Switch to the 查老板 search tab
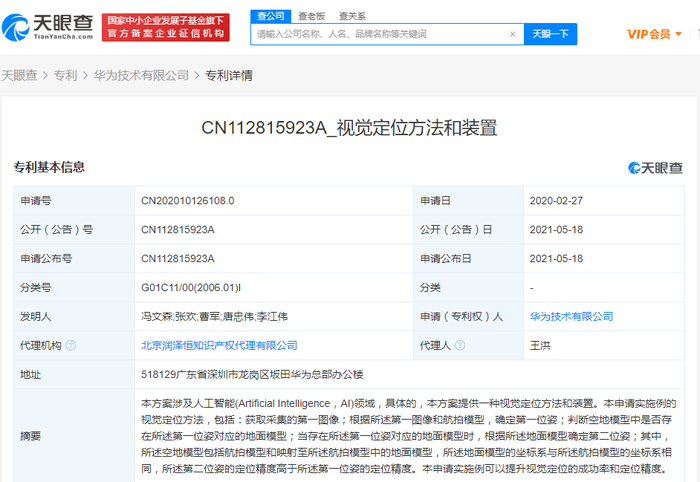The image size is (700, 482). coord(311,16)
